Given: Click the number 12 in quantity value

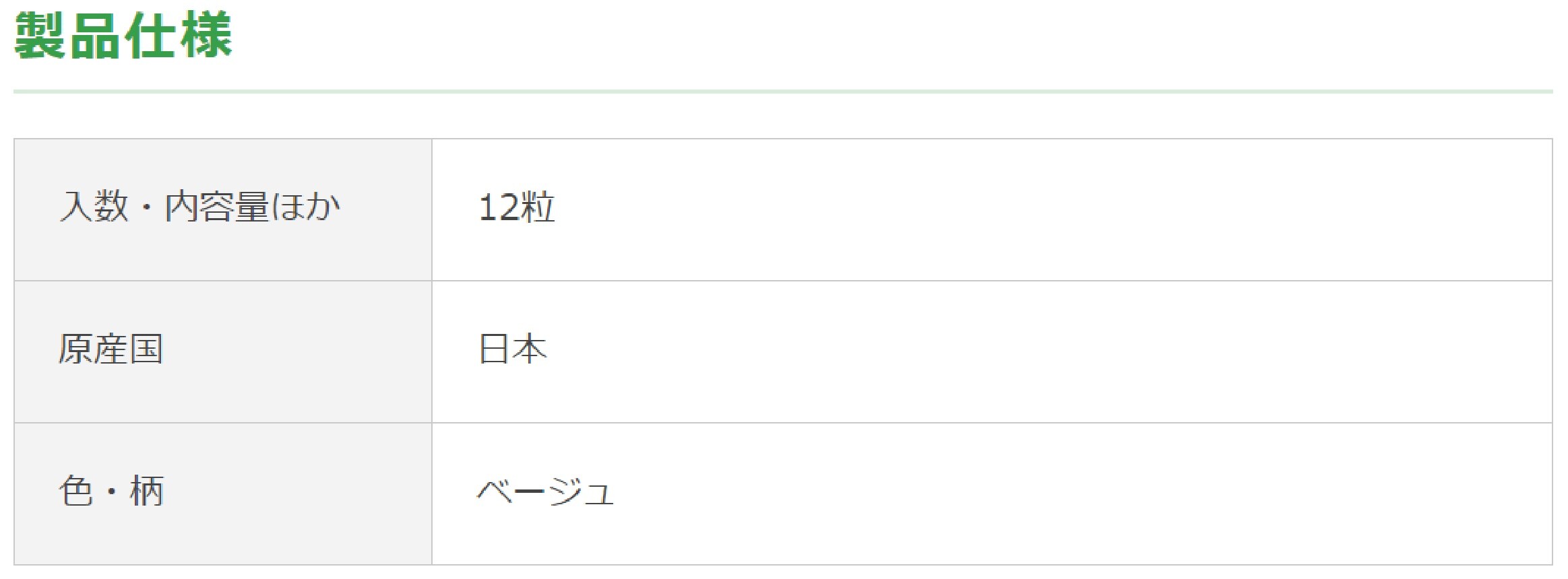Looking at the screenshot, I should pos(498,207).
